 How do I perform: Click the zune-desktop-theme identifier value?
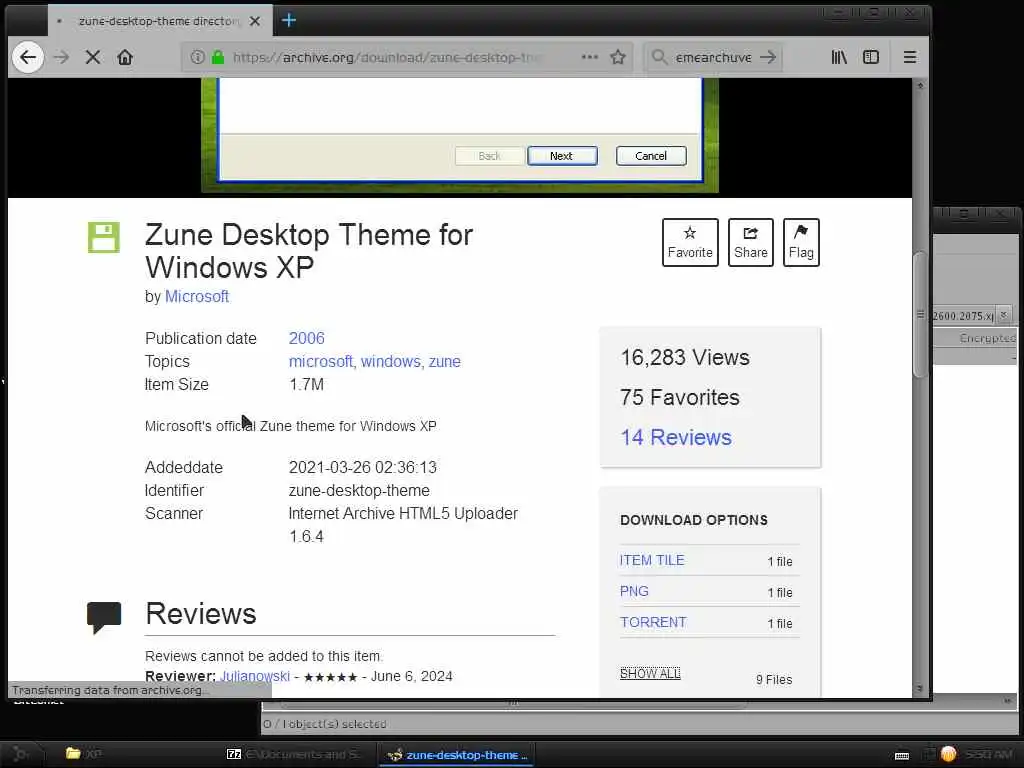pyautogui.click(x=359, y=490)
